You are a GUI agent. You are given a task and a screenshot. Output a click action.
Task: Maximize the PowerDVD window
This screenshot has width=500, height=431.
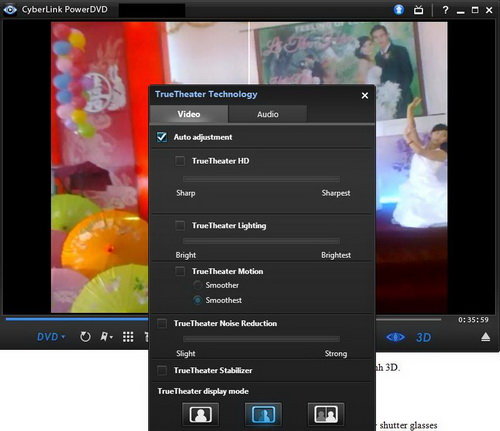[x=475, y=10]
